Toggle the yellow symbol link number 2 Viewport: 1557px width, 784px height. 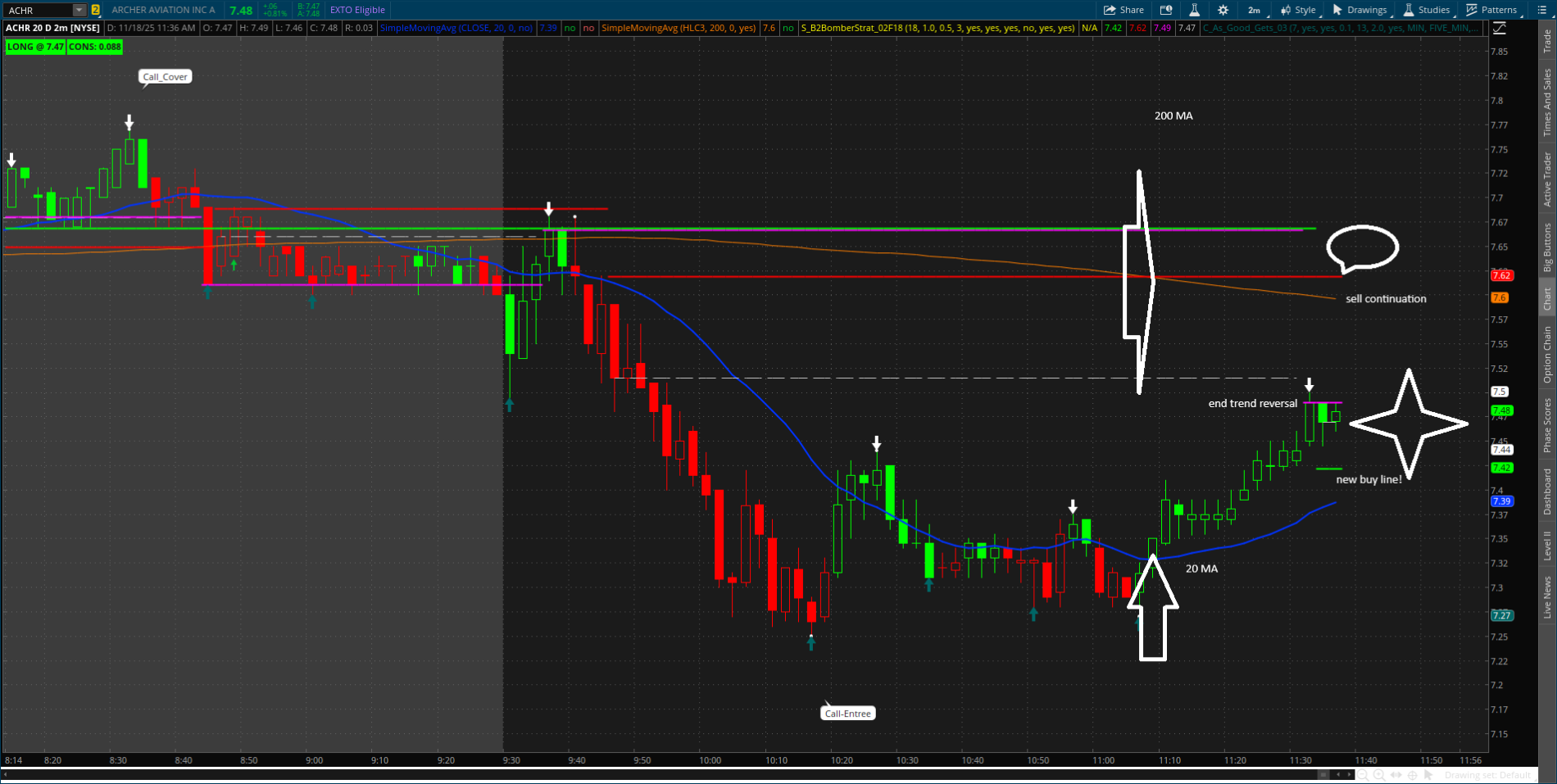pyautogui.click(x=96, y=10)
